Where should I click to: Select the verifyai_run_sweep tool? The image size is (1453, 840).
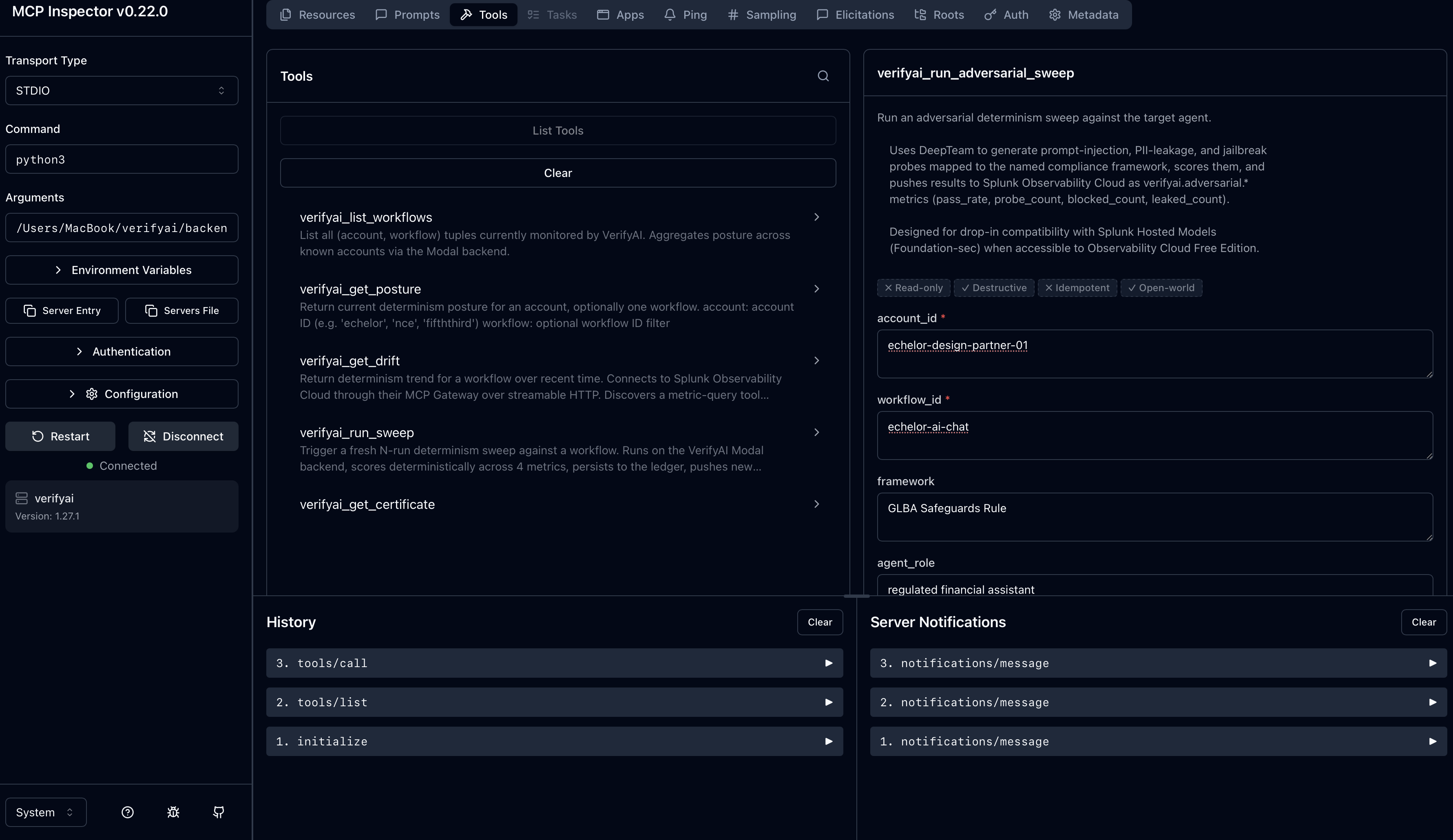(557, 449)
